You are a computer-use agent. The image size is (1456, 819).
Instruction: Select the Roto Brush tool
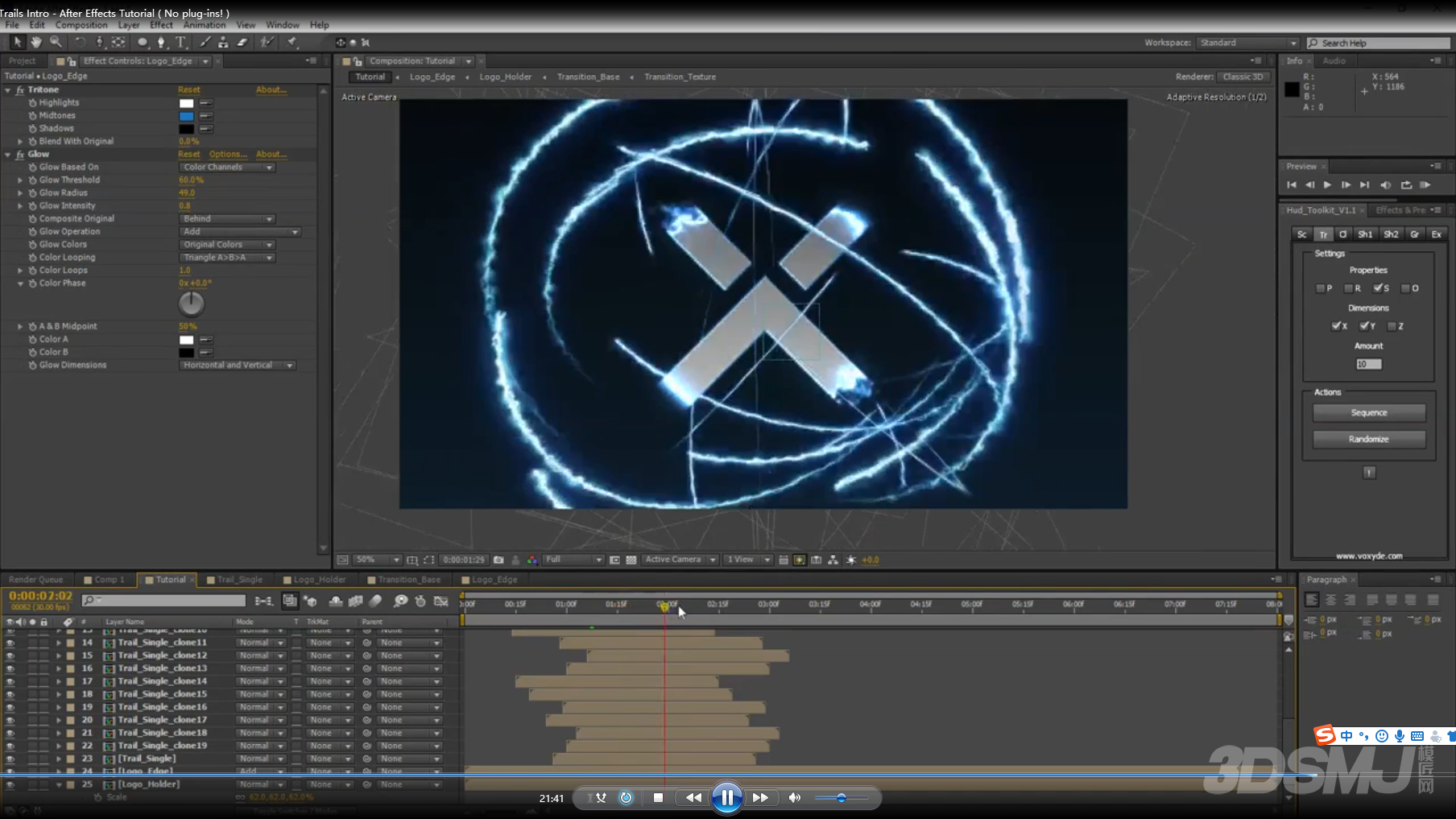267,42
